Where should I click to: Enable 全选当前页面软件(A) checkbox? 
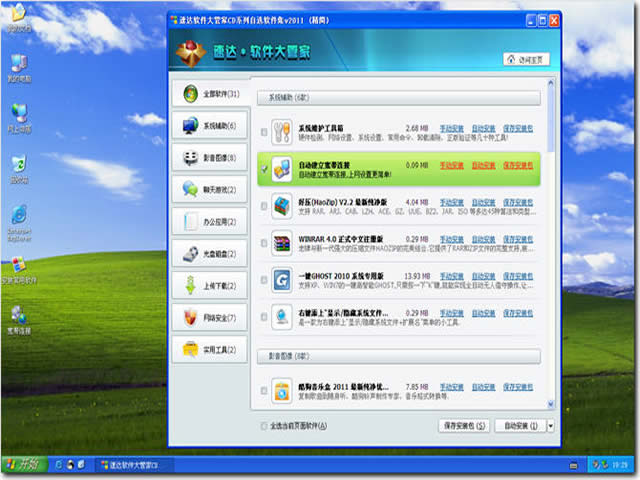(x=264, y=426)
